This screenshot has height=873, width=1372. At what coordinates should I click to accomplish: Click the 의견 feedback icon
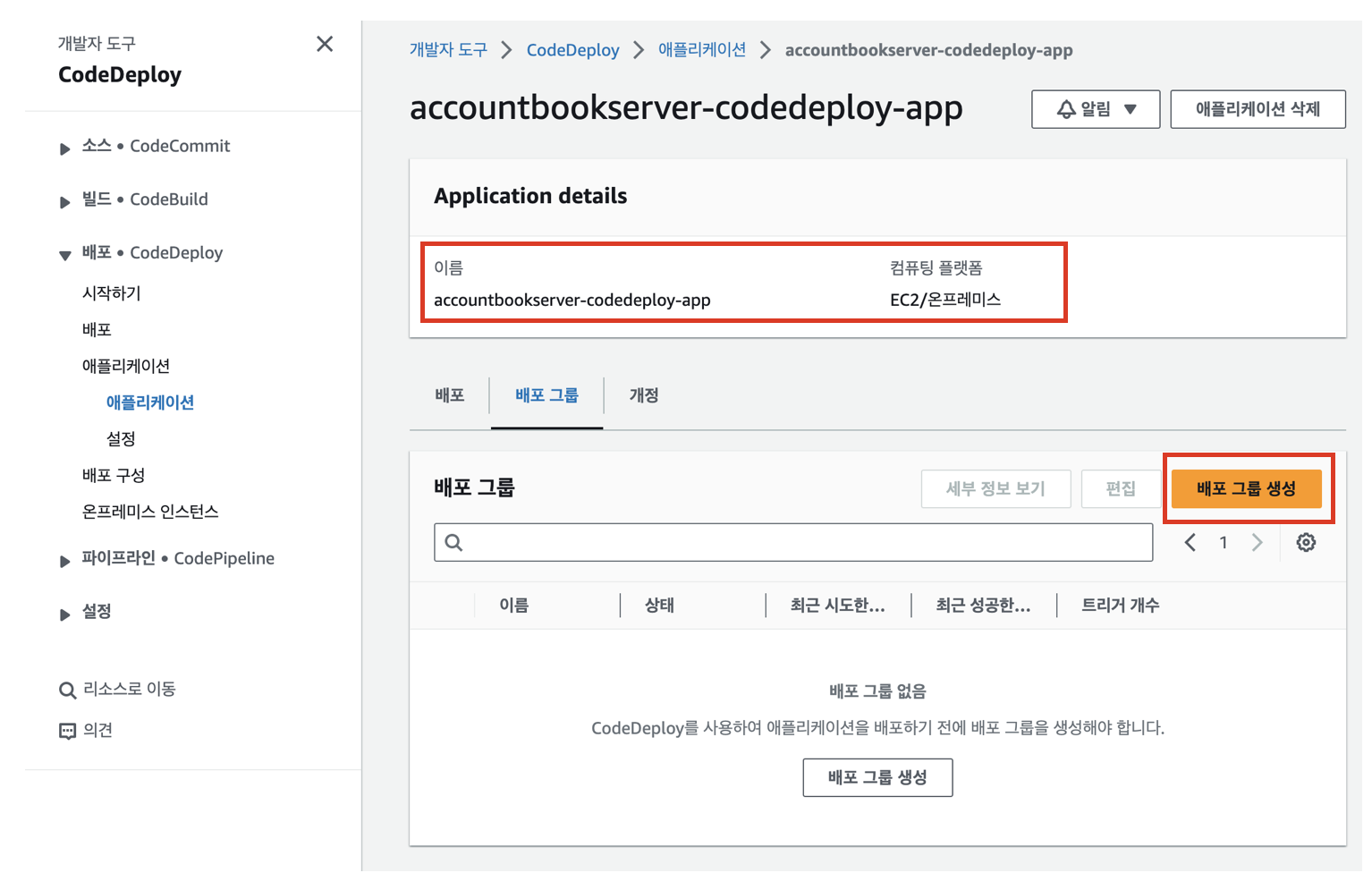click(67, 732)
